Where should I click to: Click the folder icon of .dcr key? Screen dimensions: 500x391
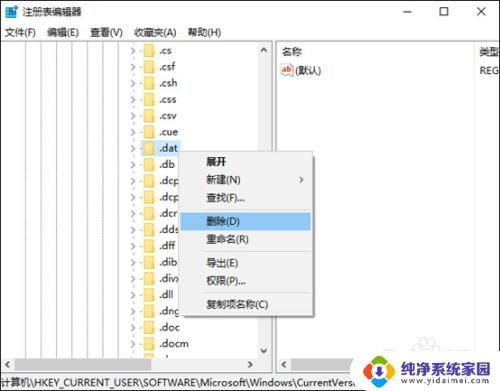pos(149,213)
